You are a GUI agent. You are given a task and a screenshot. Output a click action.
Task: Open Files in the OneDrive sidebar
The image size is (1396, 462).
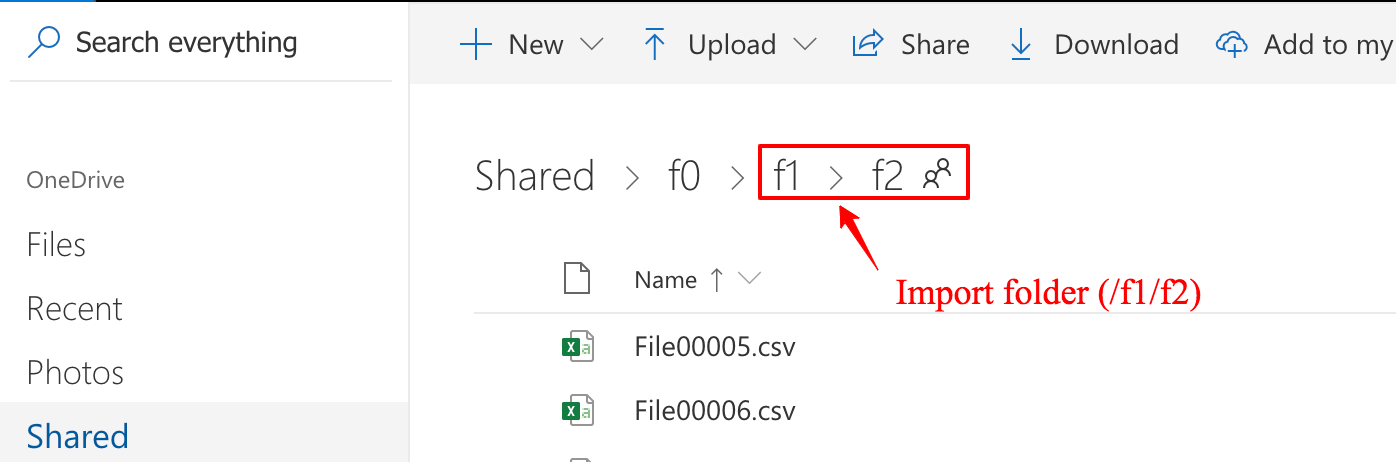click(56, 245)
